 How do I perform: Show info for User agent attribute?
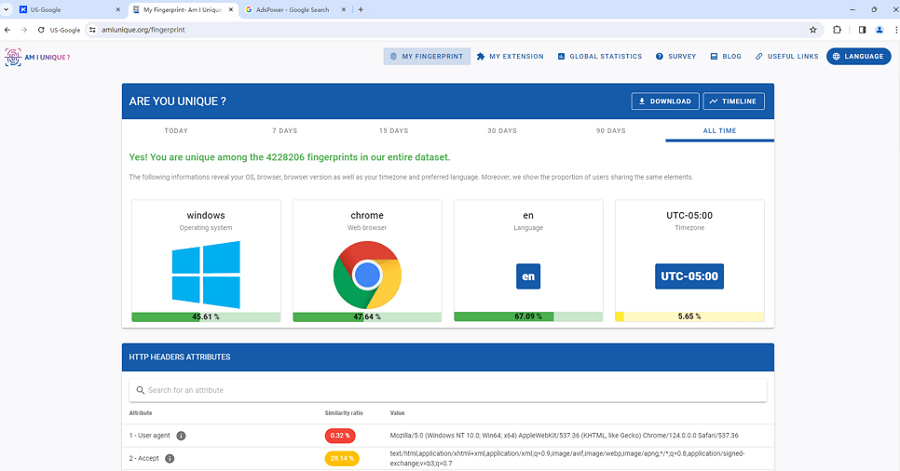tap(181, 436)
